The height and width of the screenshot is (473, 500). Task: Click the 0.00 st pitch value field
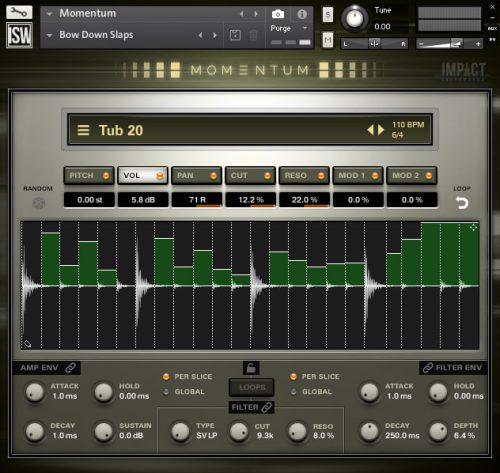coord(89,200)
